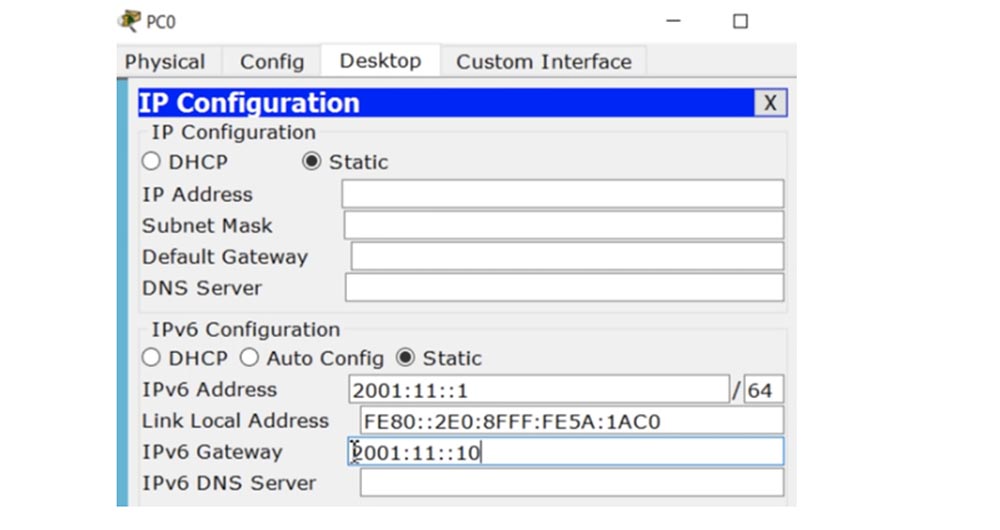1000x530 pixels.
Task: Select the IPv4 DHCP radio button
Action: pyautogui.click(x=151, y=162)
